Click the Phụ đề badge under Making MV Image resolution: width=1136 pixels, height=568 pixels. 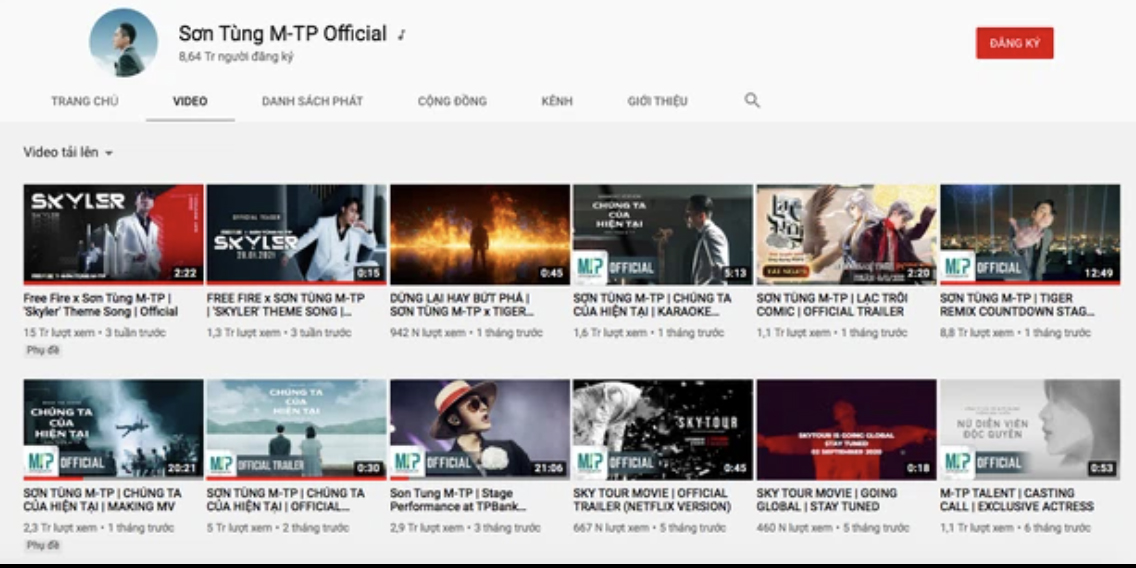coord(43,545)
